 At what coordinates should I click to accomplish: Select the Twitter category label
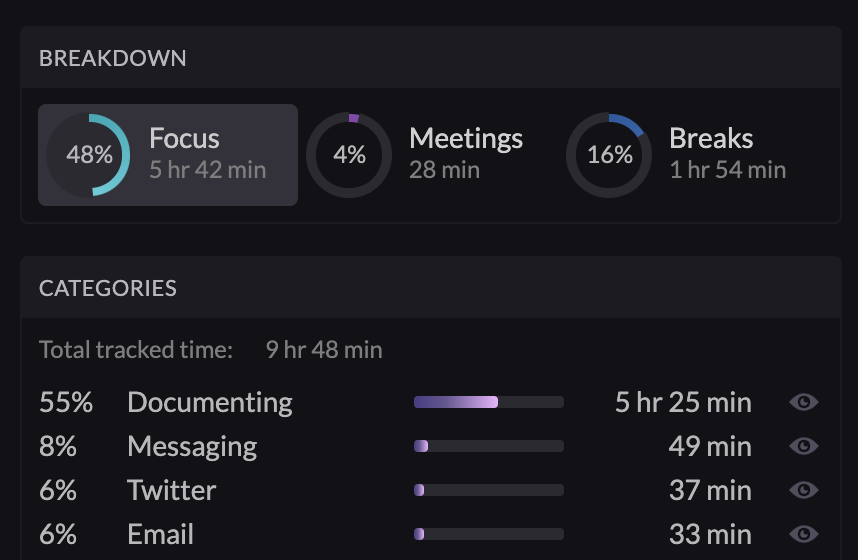(171, 490)
